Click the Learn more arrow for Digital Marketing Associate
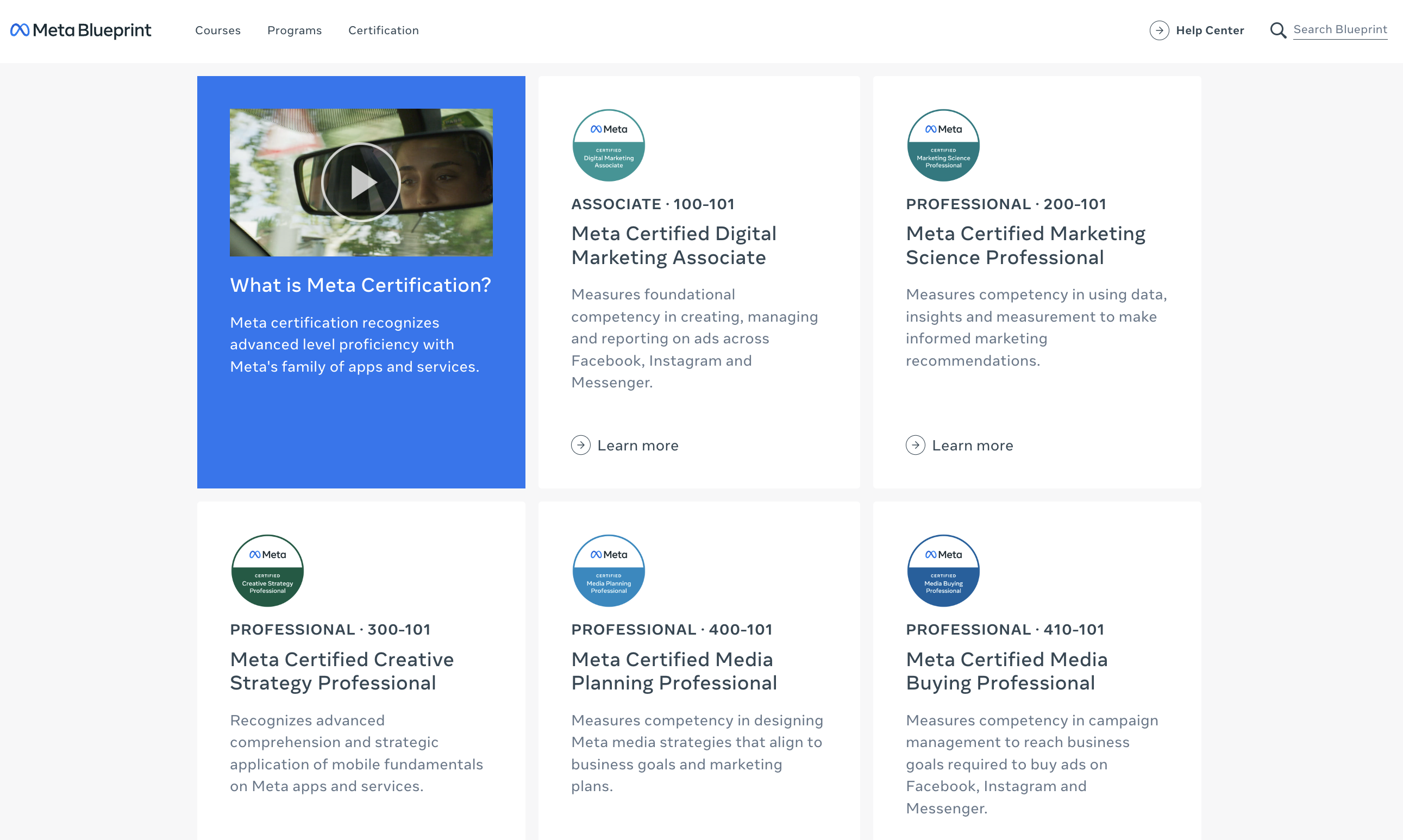Viewport: 1403px width, 840px height. [581, 445]
